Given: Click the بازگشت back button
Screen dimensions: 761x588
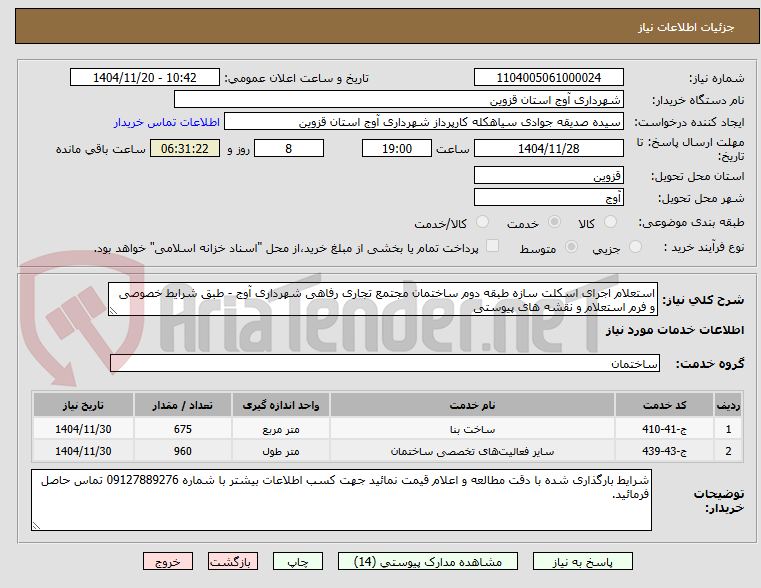Looking at the screenshot, I should (x=232, y=561).
